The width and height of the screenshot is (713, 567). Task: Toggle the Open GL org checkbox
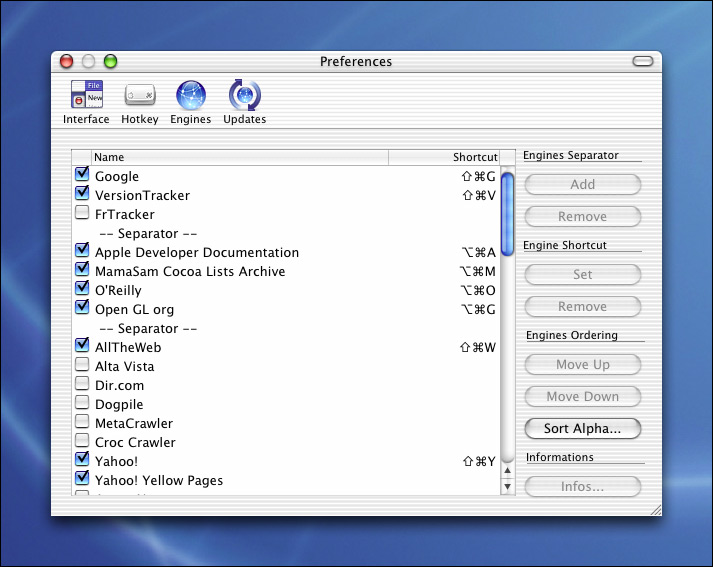coord(82,307)
